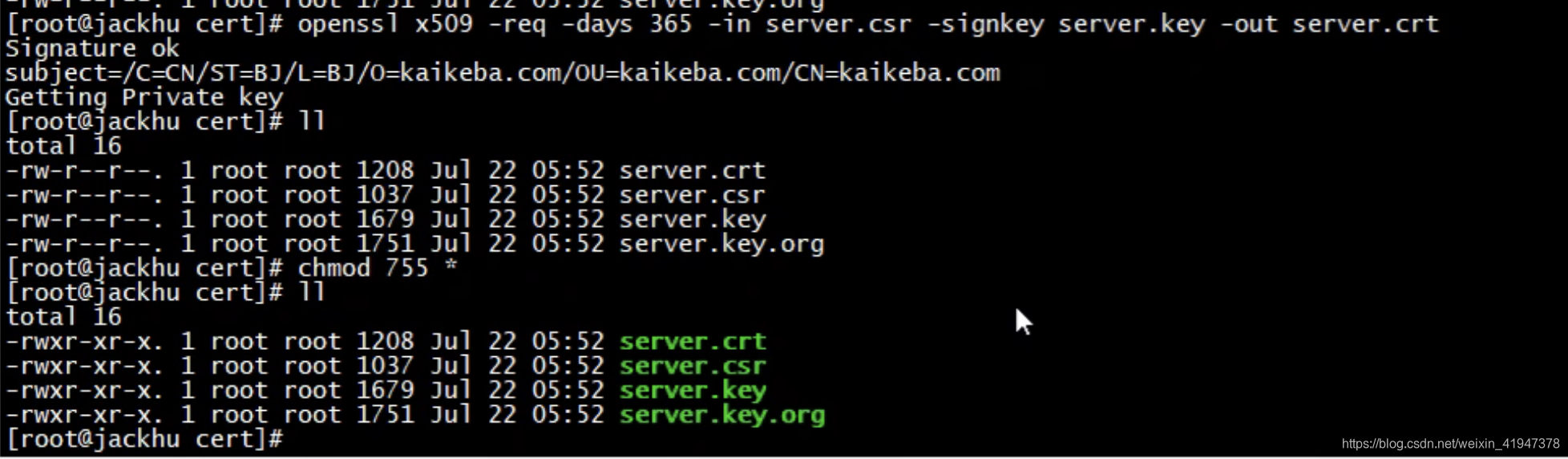Click the csdn blog watermark URL
Image resolution: width=1568 pixels, height=459 pixels.
click(x=1450, y=443)
